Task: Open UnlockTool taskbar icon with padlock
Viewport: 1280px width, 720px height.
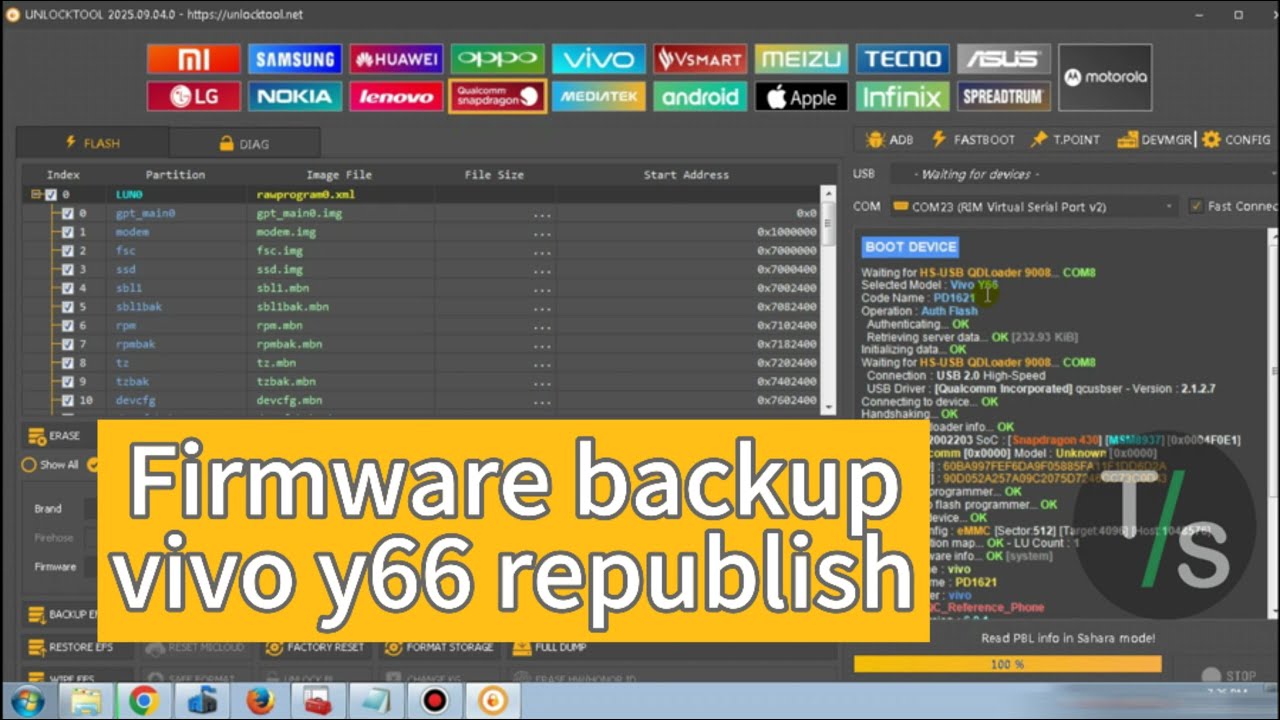Action: [x=493, y=701]
